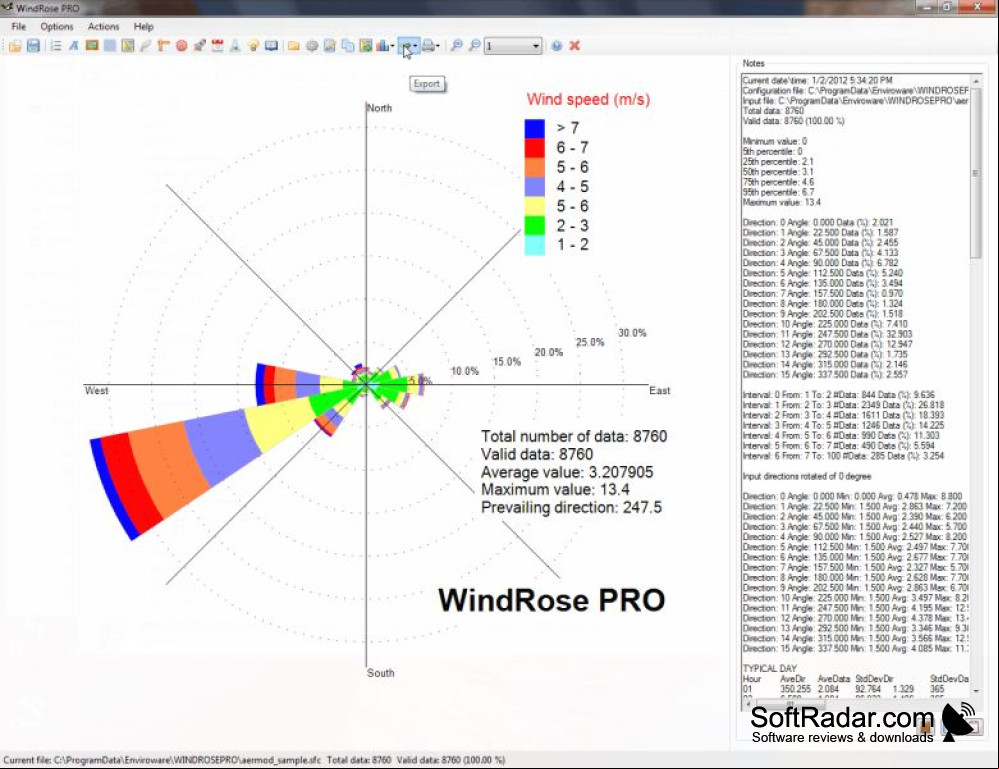Click the red circle toolbar icon
The height and width of the screenshot is (769, 999).
pyautogui.click(x=182, y=46)
